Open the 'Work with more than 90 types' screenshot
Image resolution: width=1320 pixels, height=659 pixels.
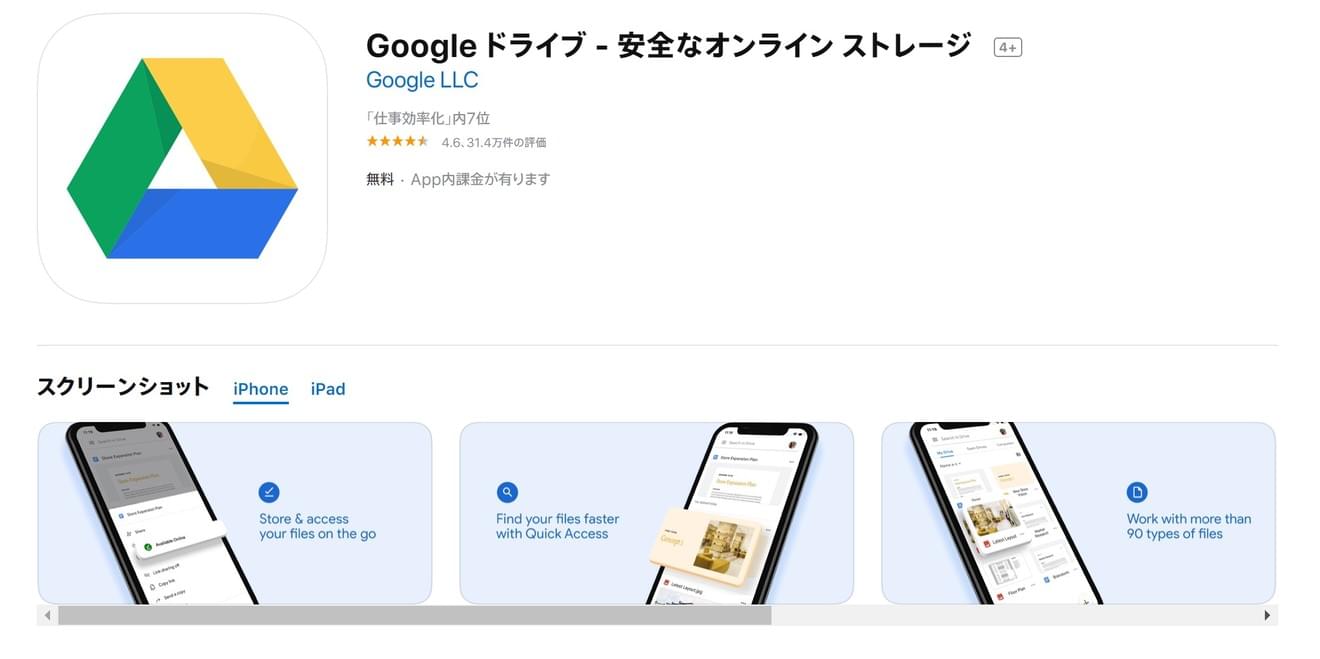1078,513
